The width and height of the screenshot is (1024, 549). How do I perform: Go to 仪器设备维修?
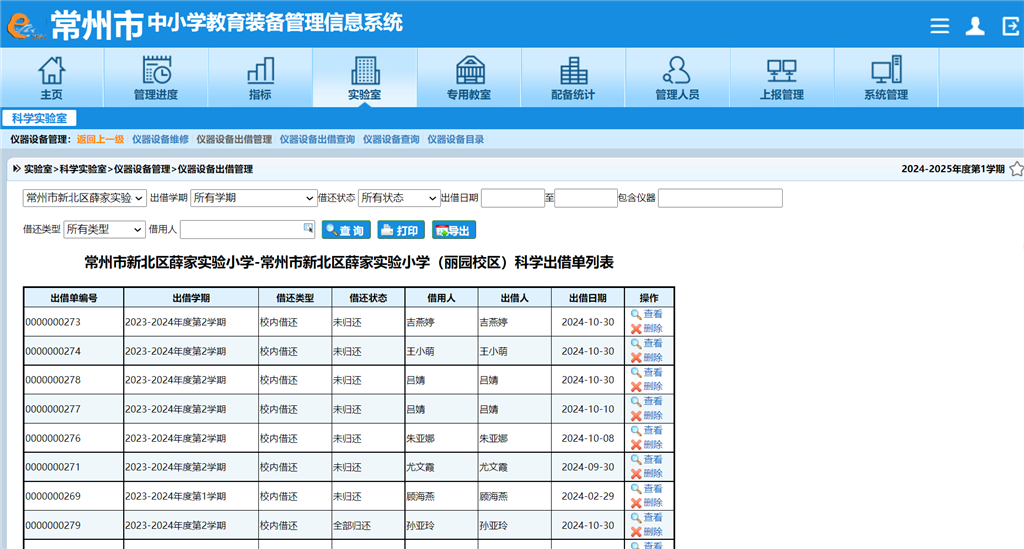pyautogui.click(x=160, y=140)
